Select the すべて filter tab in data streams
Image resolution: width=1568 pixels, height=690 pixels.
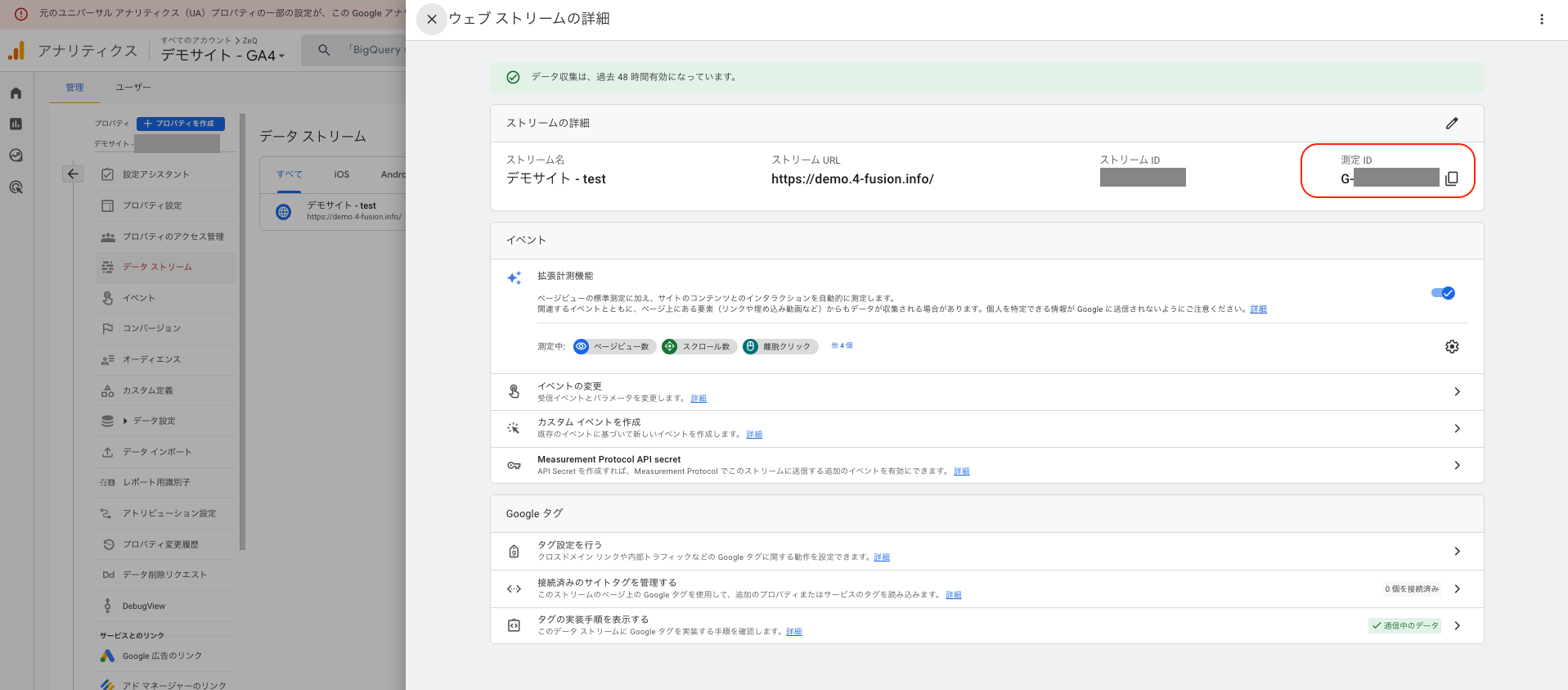point(290,174)
